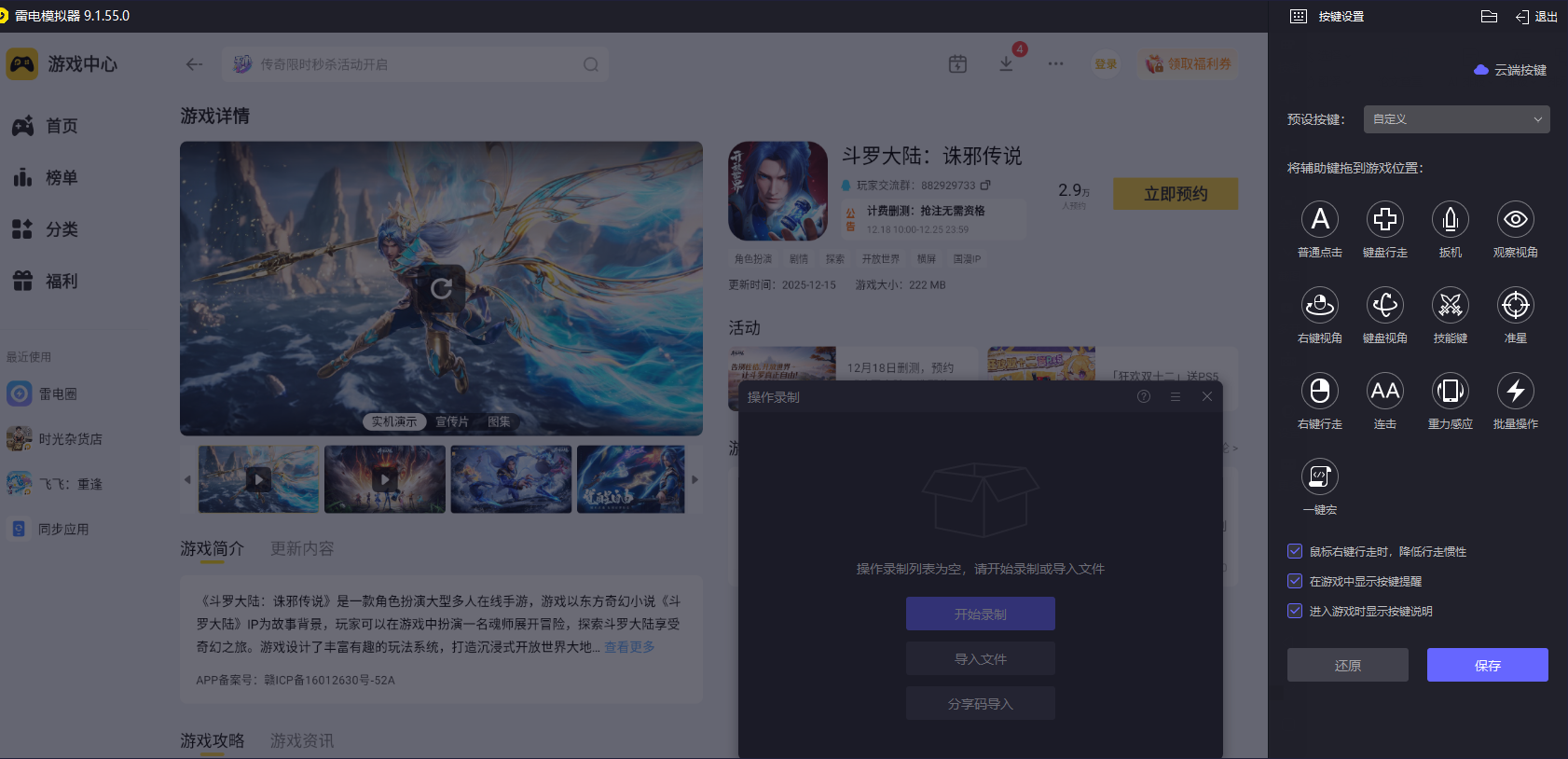Open the 预设按键 preset dropdown

(1457, 119)
